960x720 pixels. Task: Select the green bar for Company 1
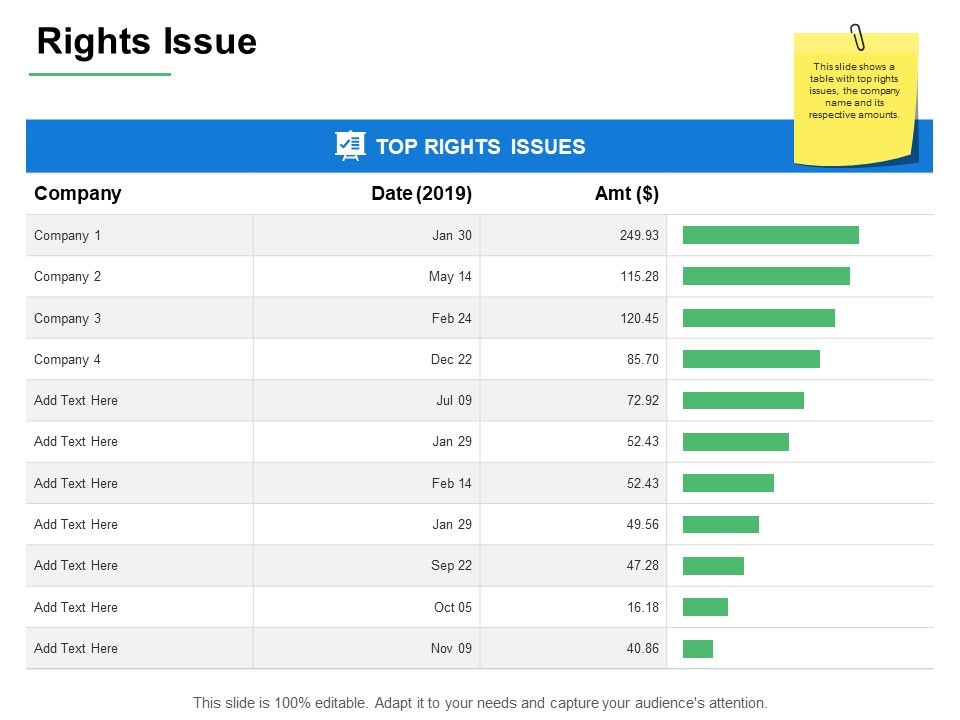click(x=771, y=235)
